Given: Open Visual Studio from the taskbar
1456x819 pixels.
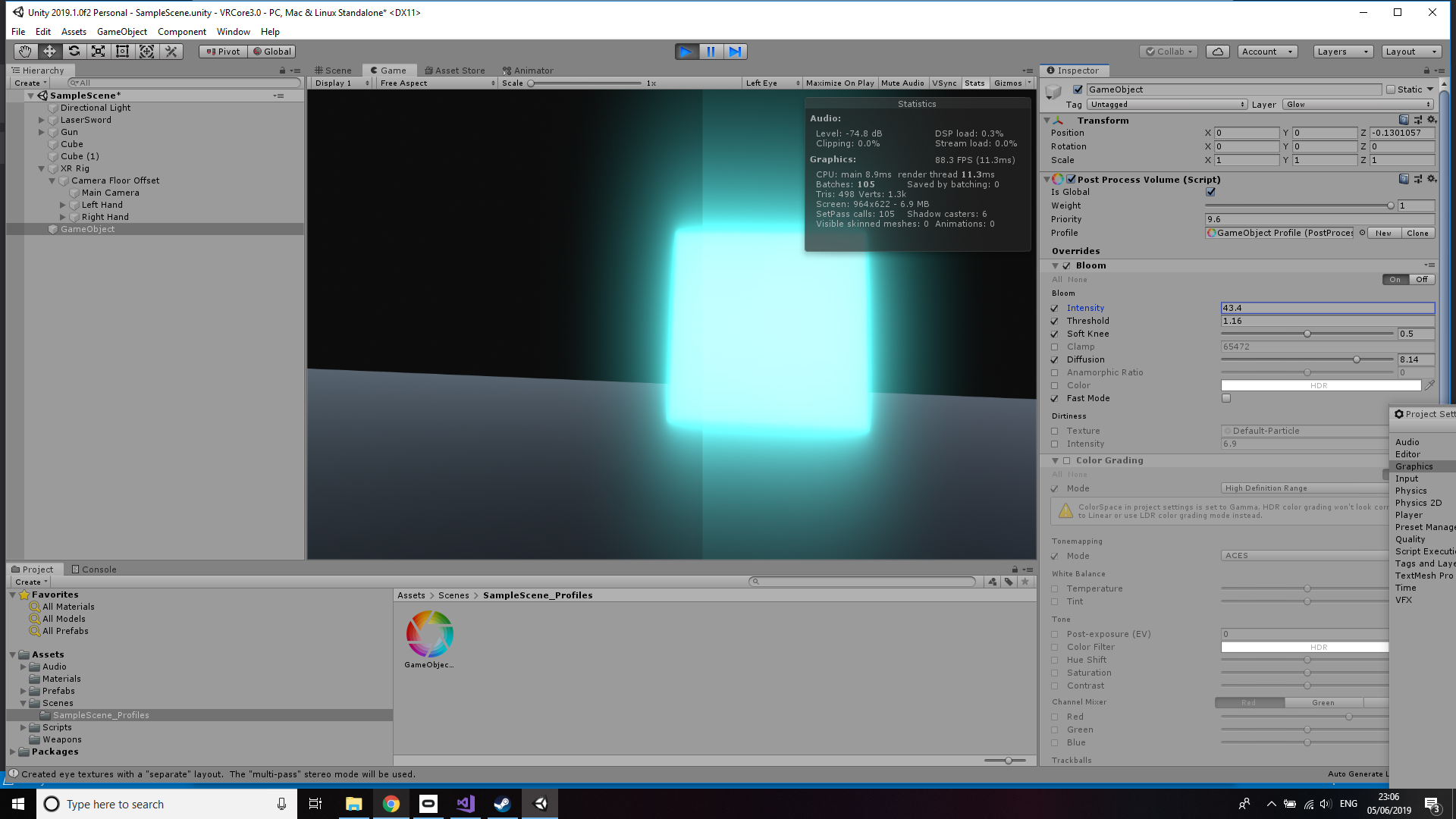Looking at the screenshot, I should point(465,804).
